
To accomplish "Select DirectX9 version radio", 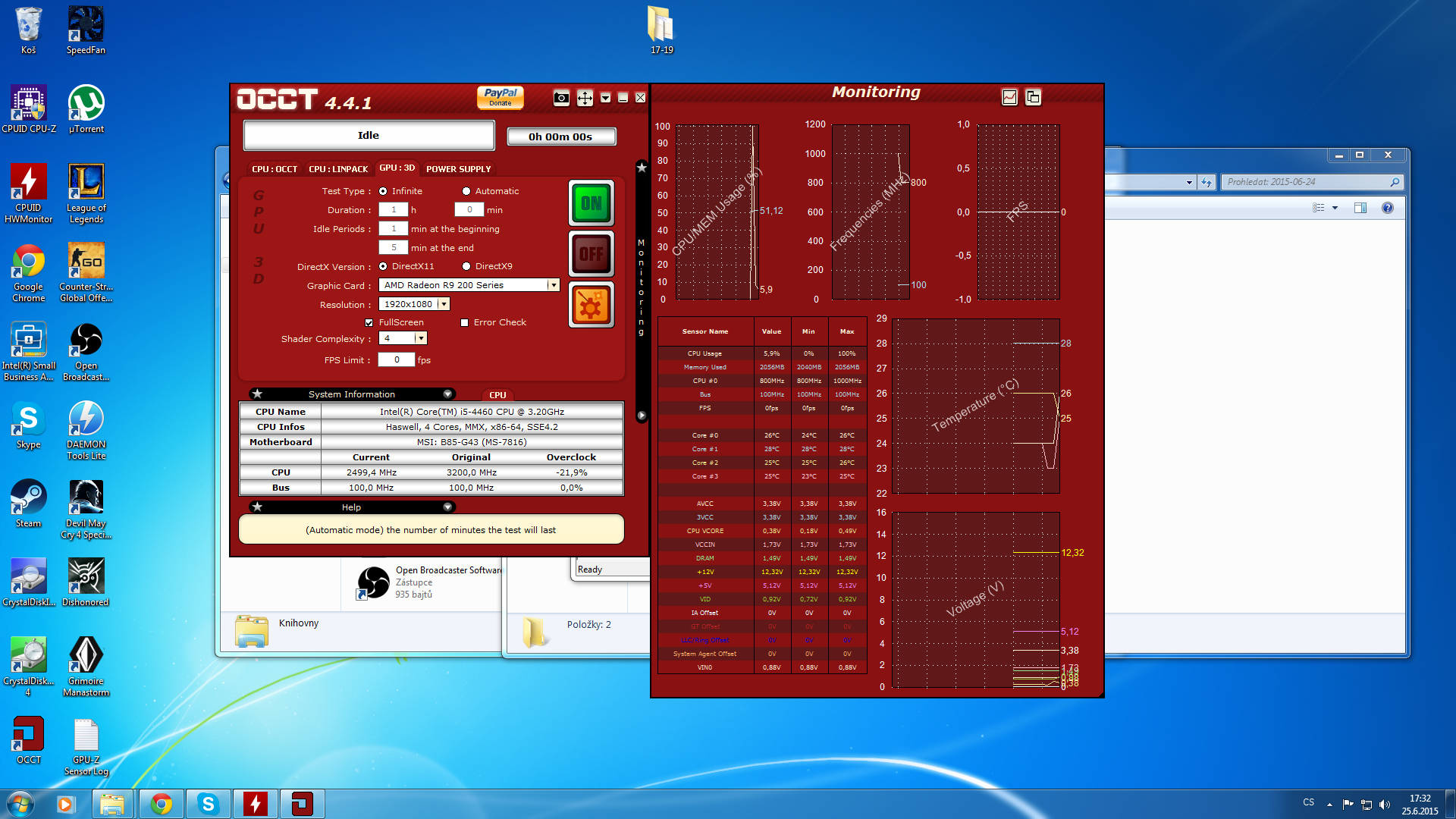I will (x=466, y=266).
